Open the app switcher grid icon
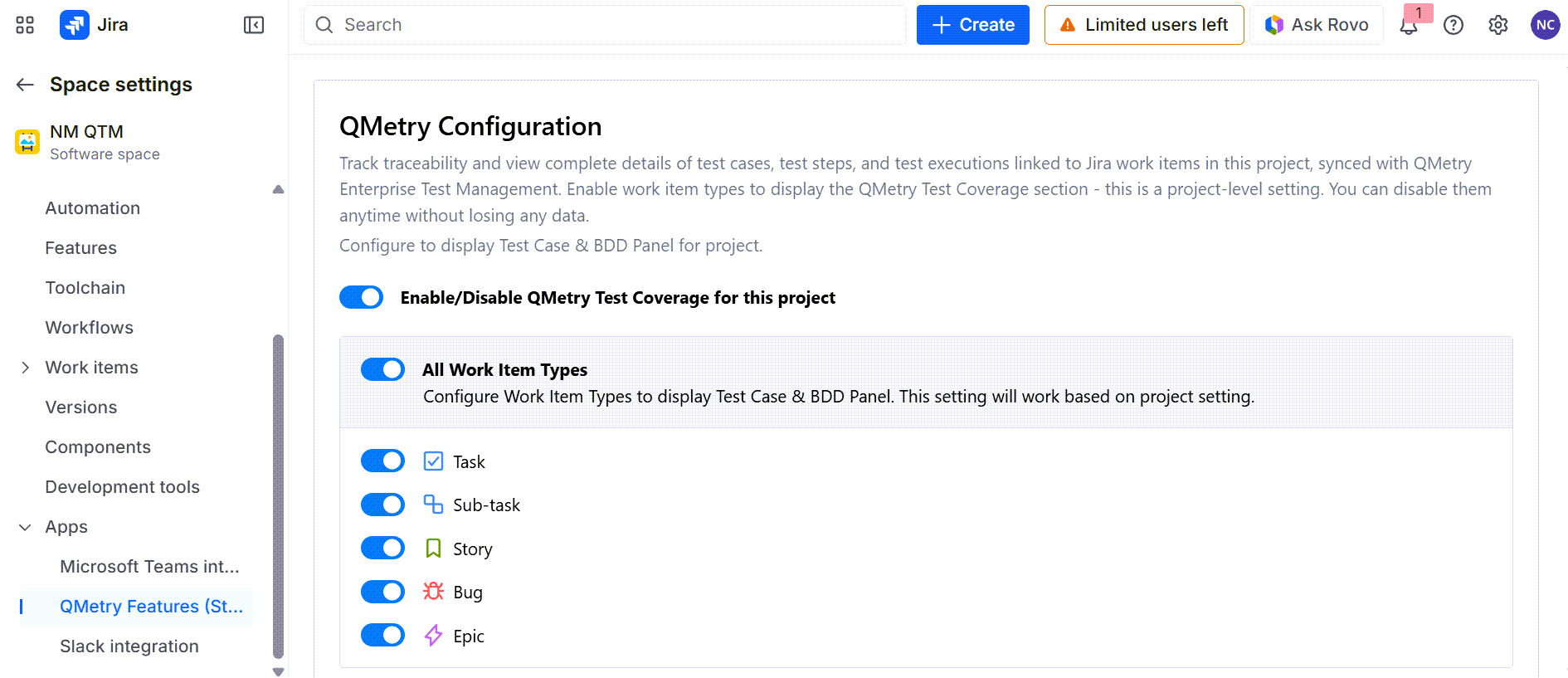Viewport: 1568px width, 678px height. pos(25,25)
